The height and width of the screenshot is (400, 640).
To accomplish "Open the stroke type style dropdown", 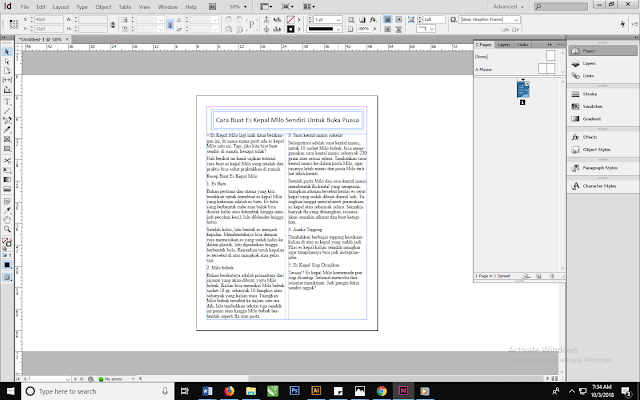I will click(x=338, y=29).
